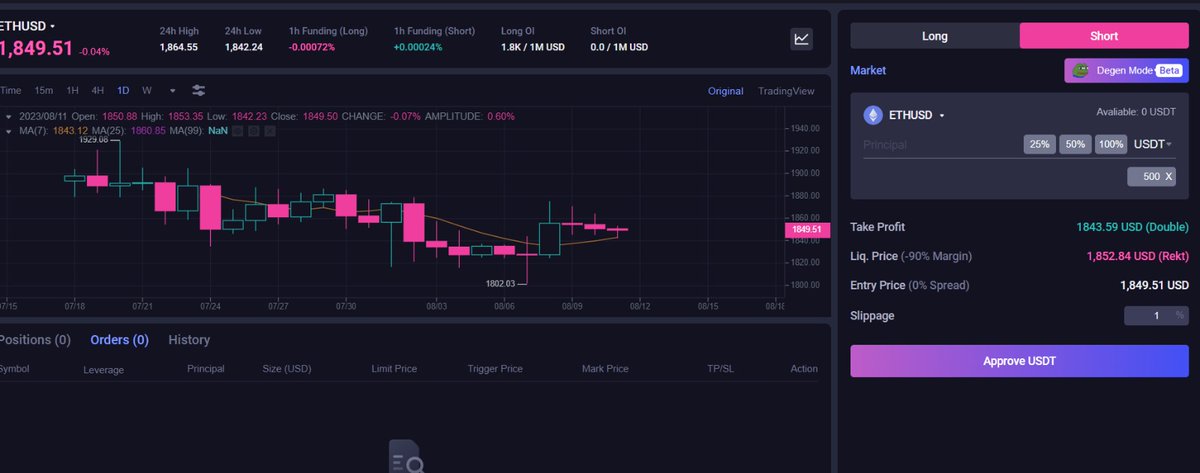Toggle MA indicator visibility icon
Screen dimensions: 1200x473
(237, 130)
